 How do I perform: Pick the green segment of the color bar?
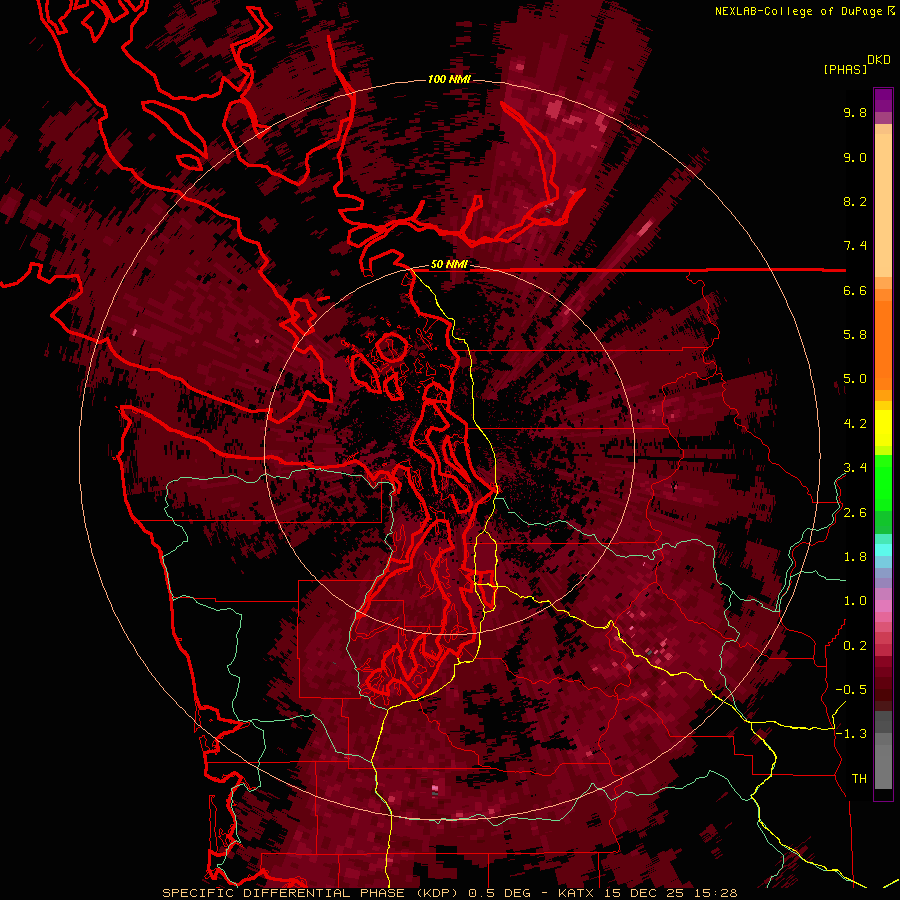(x=883, y=482)
